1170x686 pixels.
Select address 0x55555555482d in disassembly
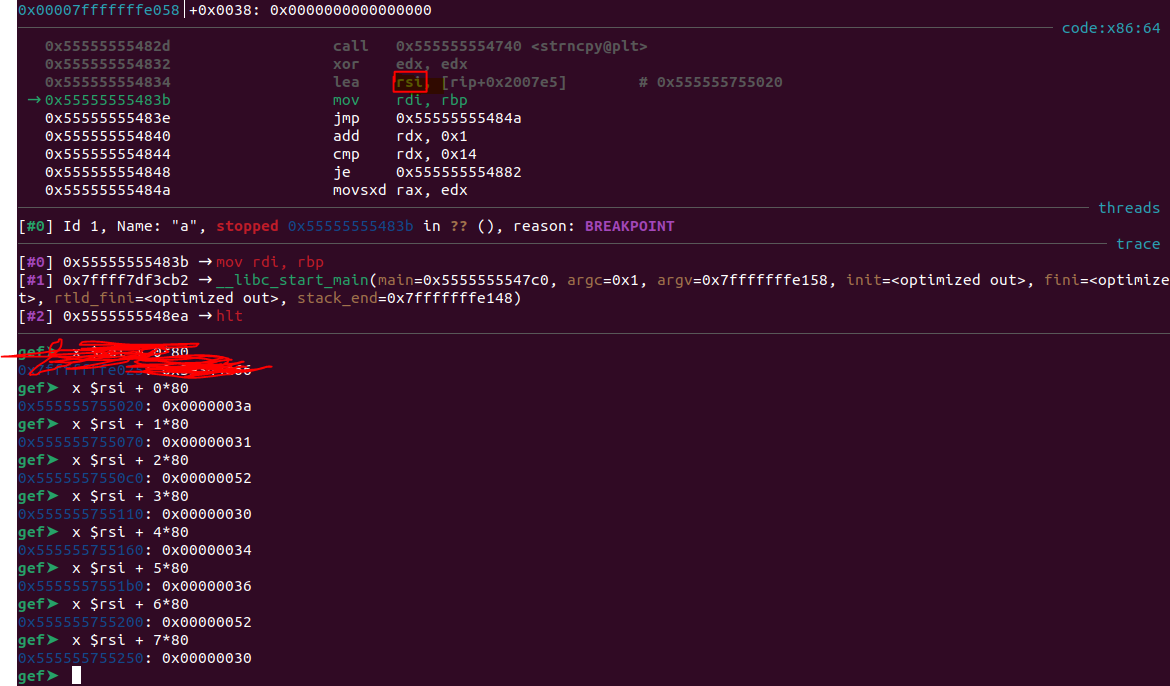[x=107, y=46]
